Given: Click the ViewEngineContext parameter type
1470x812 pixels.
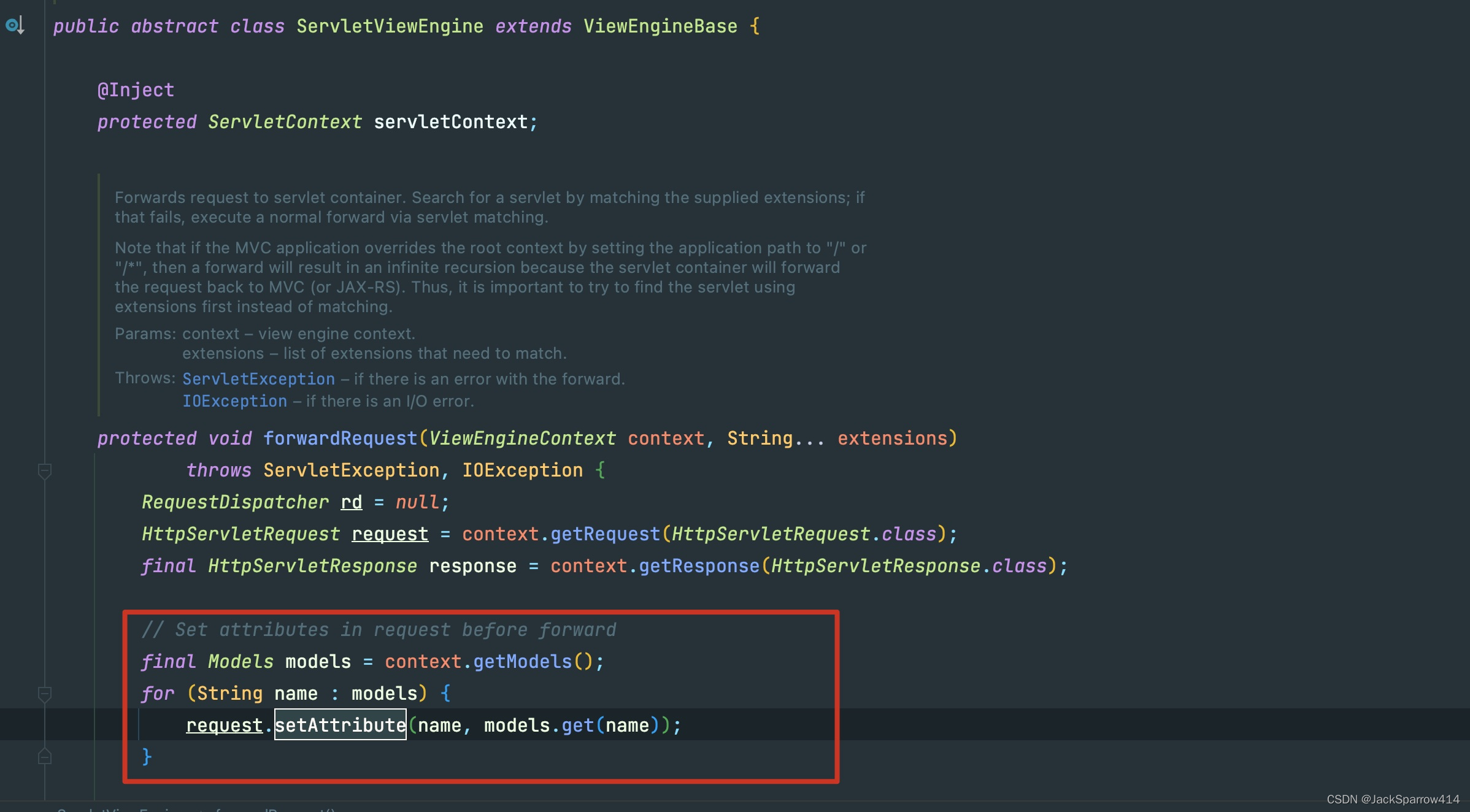Looking at the screenshot, I should (x=522, y=439).
